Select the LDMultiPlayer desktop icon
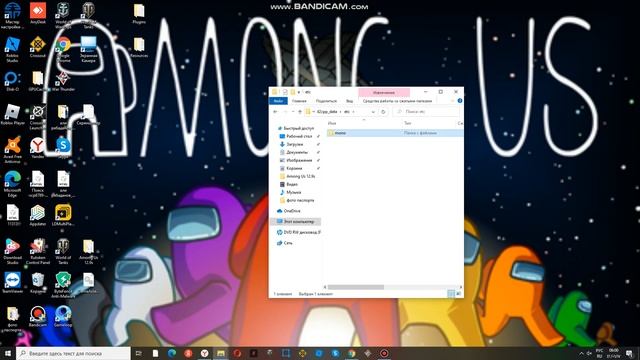 tap(63, 216)
